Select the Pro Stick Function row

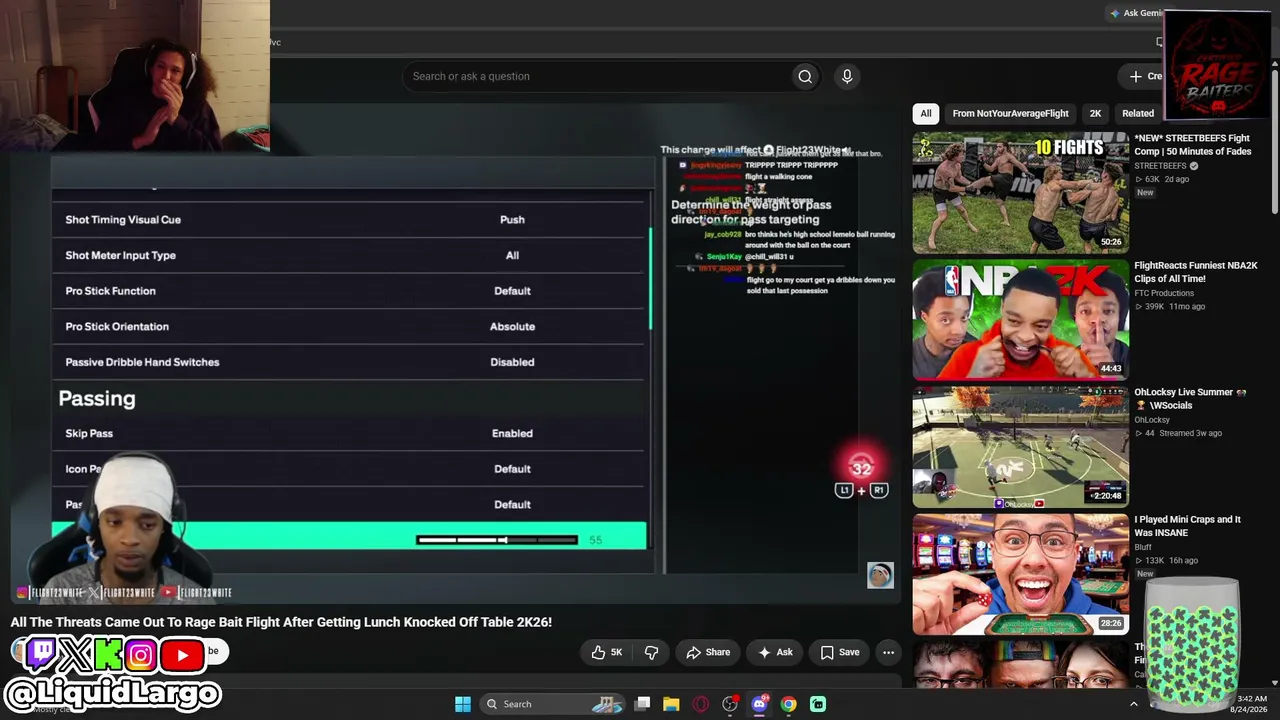(349, 291)
